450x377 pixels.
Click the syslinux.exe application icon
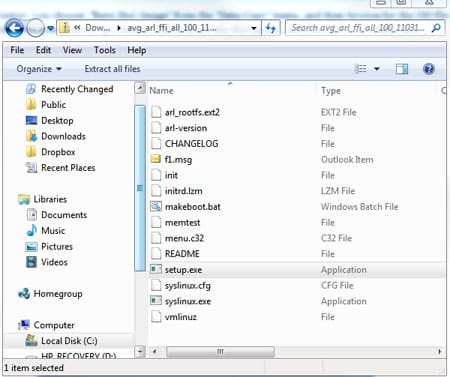click(156, 301)
